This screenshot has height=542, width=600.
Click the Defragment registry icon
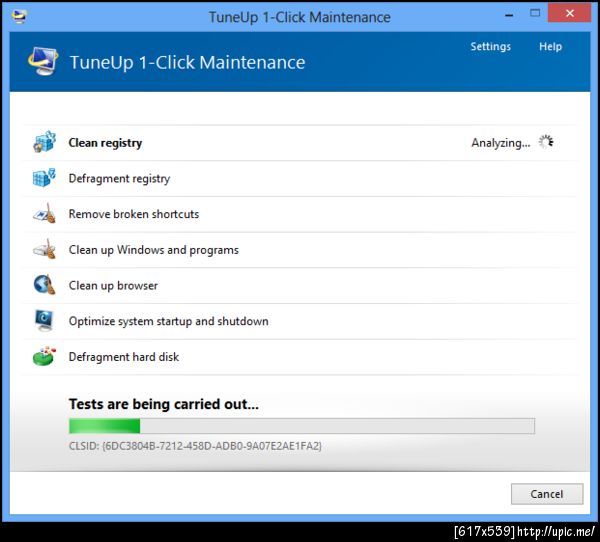pyautogui.click(x=44, y=178)
